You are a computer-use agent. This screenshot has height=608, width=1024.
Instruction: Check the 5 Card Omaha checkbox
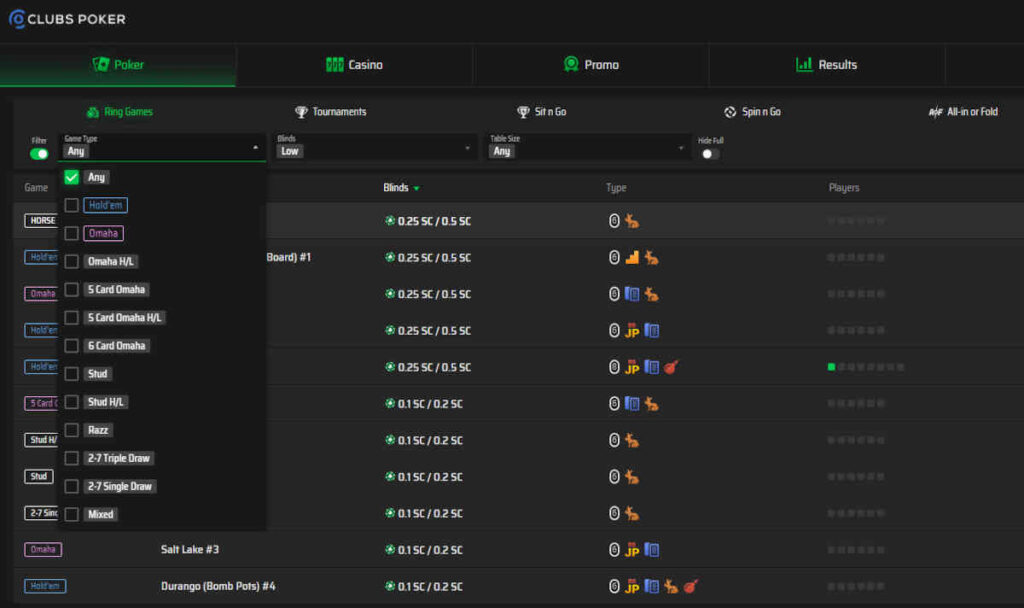(x=71, y=289)
